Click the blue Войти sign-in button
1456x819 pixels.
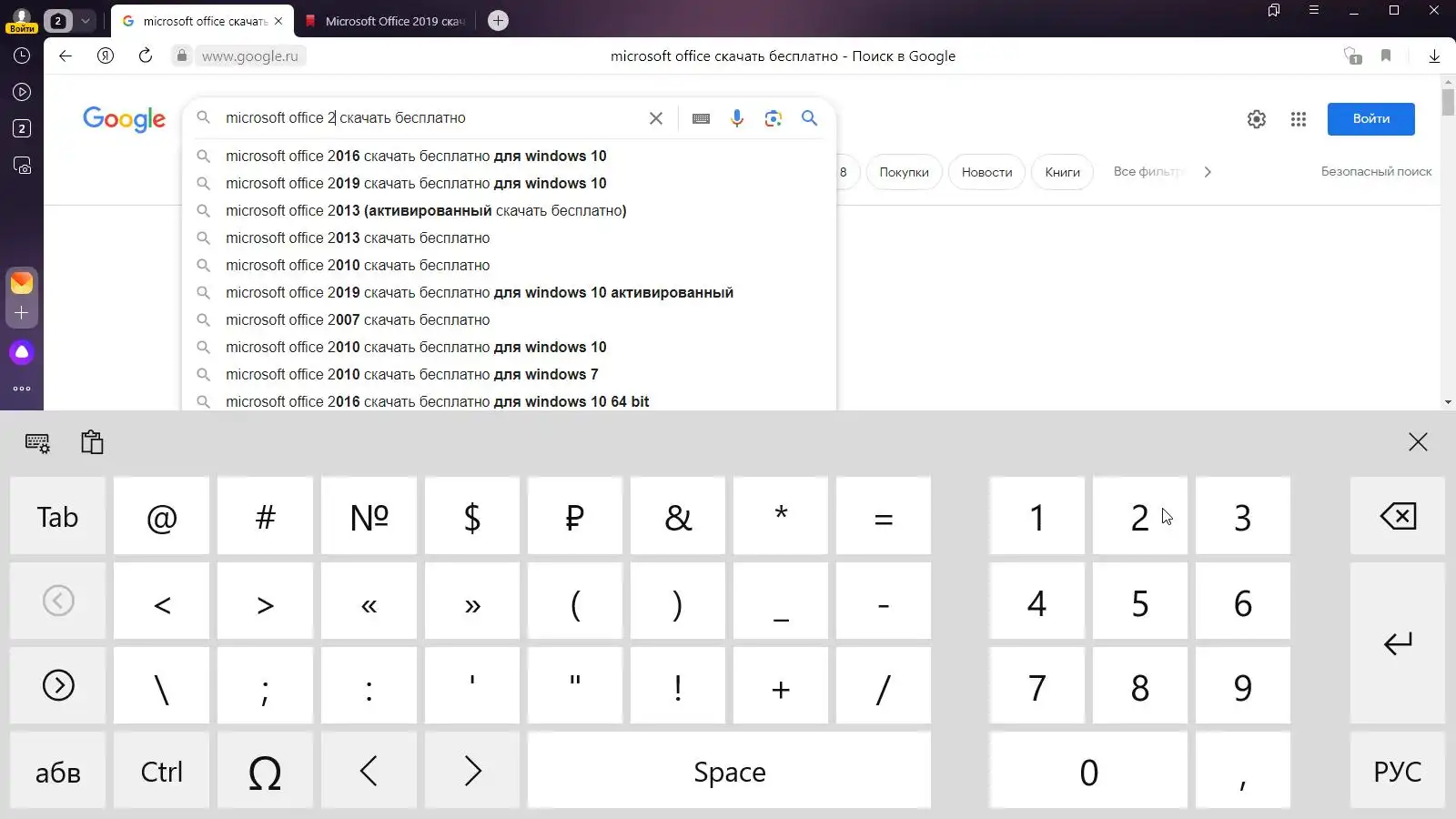click(x=1370, y=119)
